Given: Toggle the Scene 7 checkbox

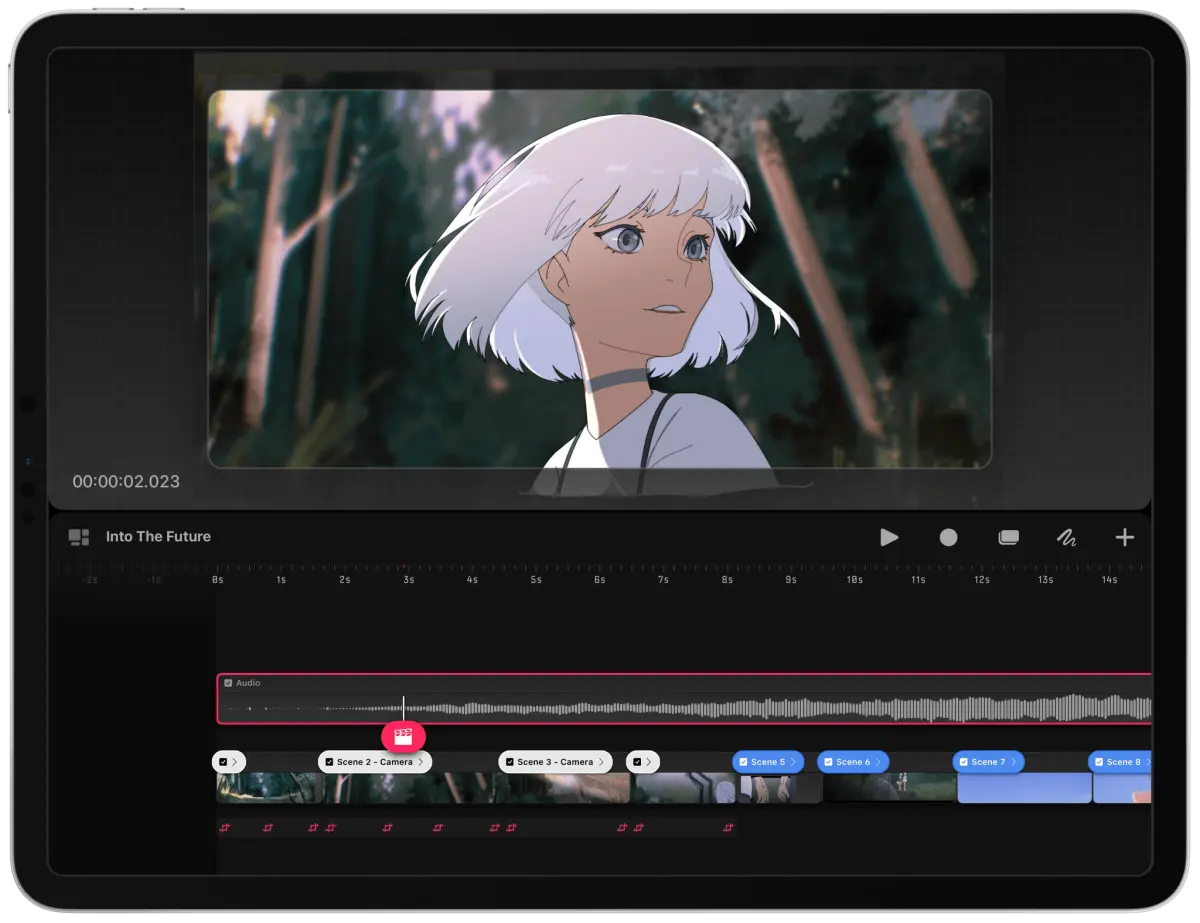Looking at the screenshot, I should (963, 762).
